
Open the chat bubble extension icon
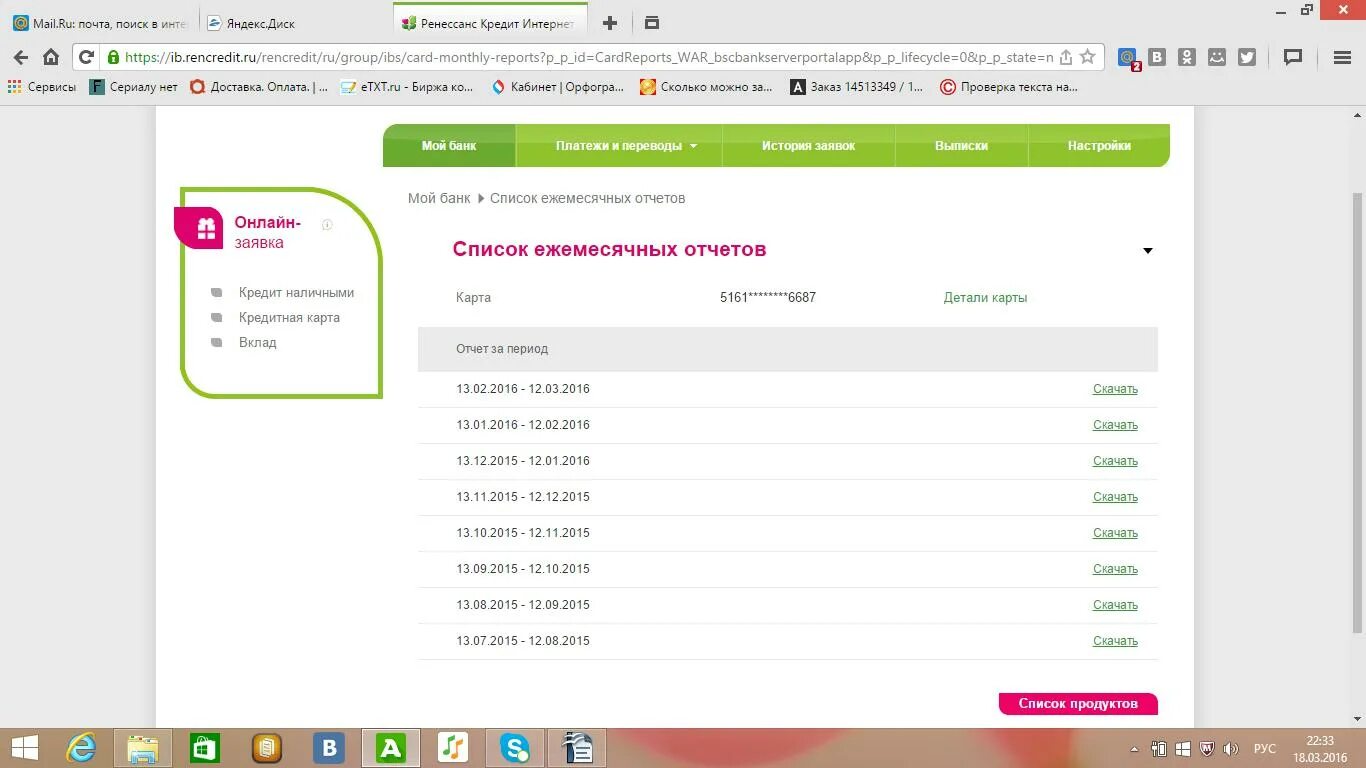1293,57
